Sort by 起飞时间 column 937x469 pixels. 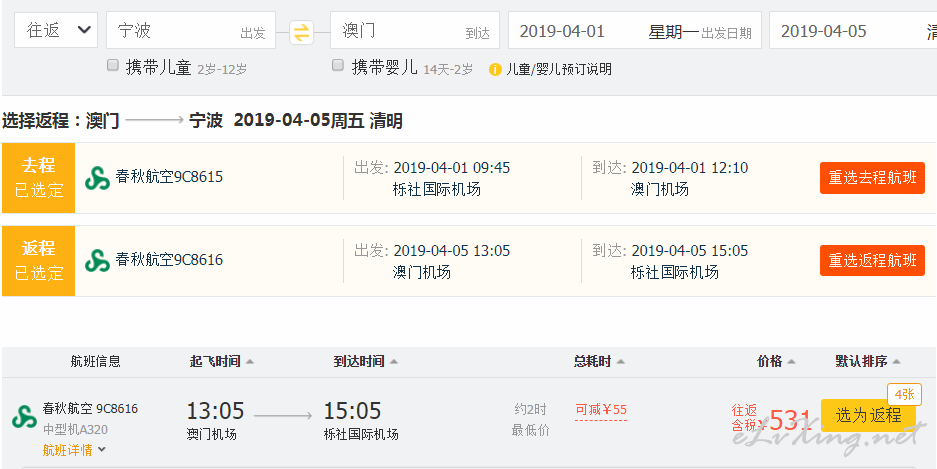pyautogui.click(x=222, y=361)
